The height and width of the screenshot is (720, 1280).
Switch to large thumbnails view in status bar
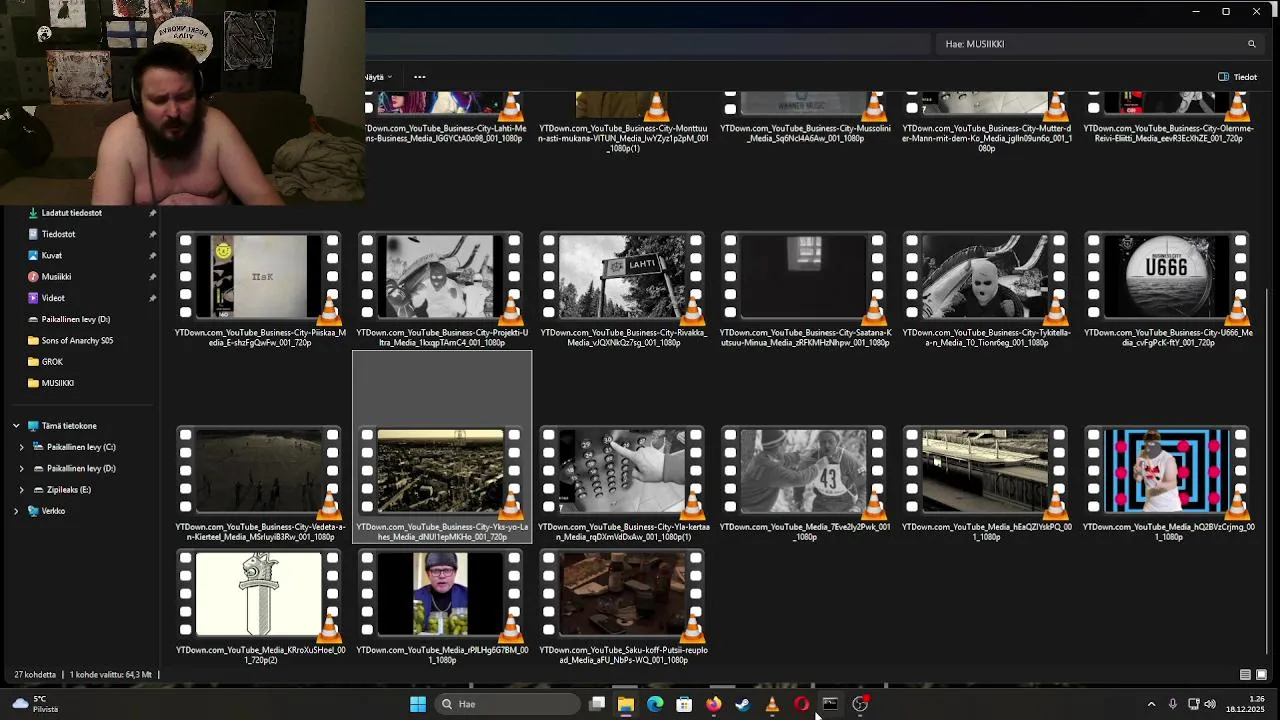(1261, 675)
